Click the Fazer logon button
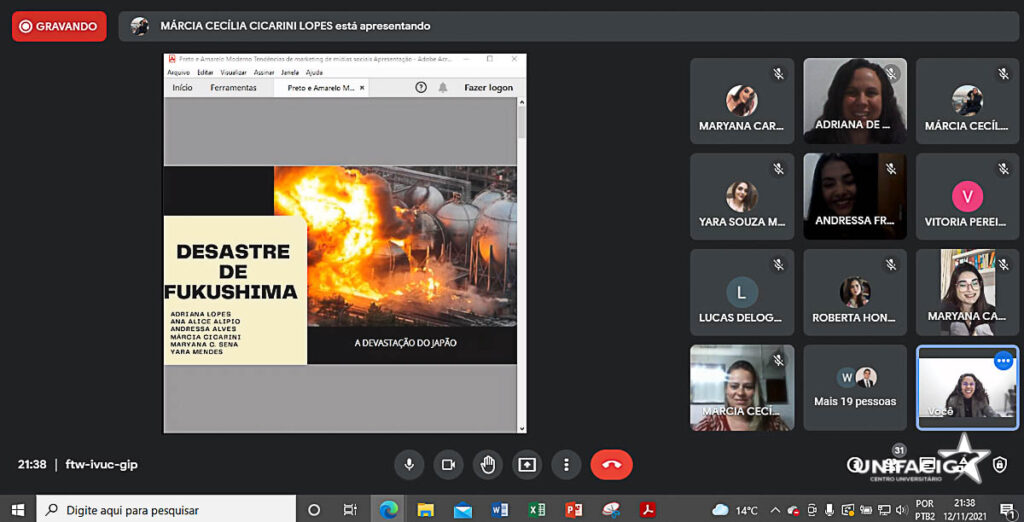1024x522 pixels. pyautogui.click(x=488, y=88)
